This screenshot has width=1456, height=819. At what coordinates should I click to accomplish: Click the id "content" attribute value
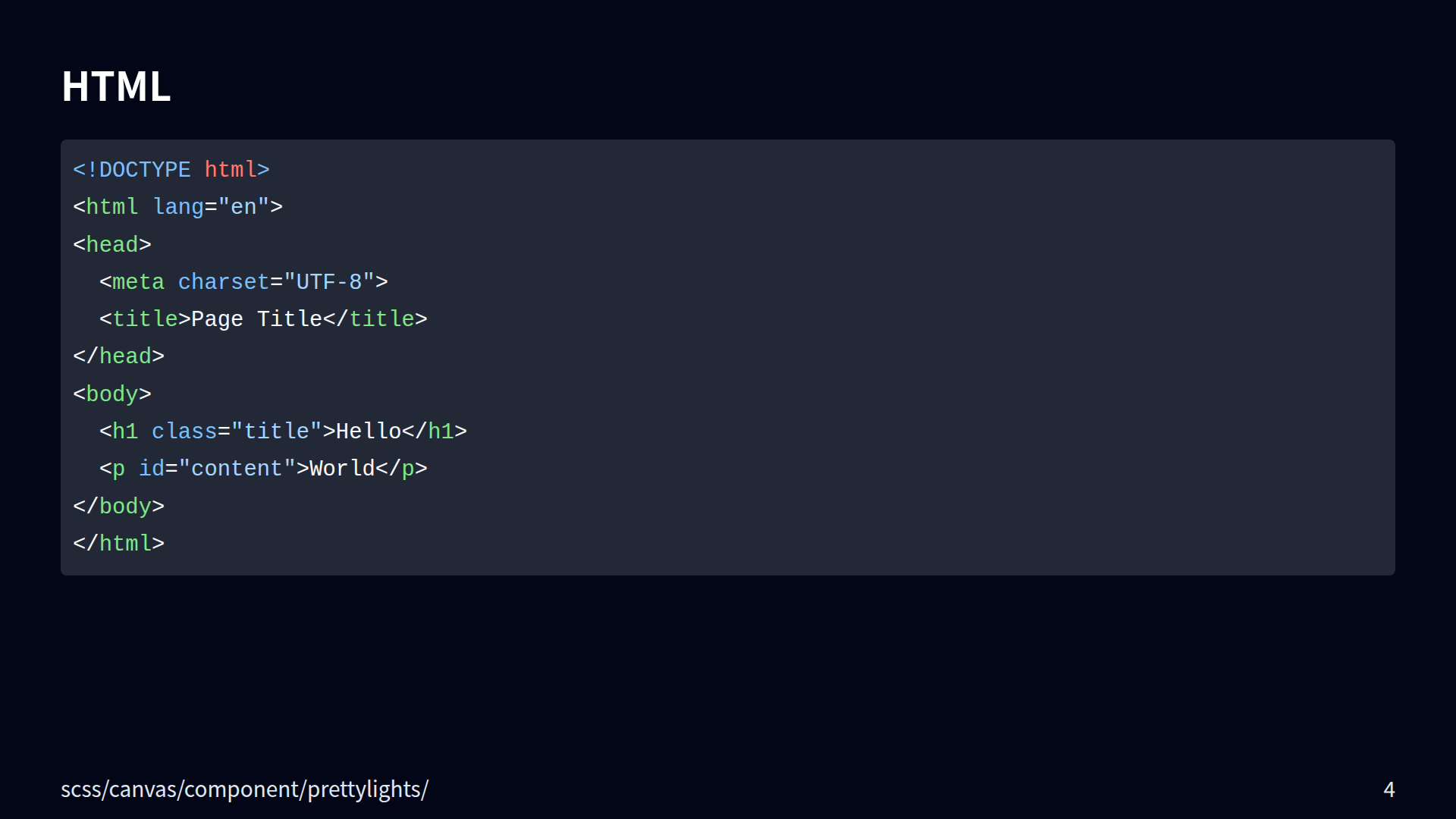(x=237, y=469)
